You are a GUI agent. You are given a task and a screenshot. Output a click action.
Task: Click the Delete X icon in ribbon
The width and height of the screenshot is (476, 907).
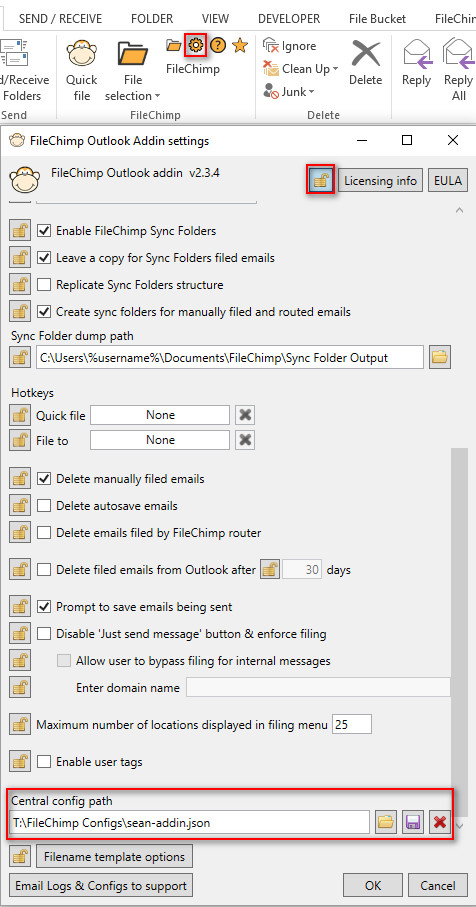coord(366,54)
